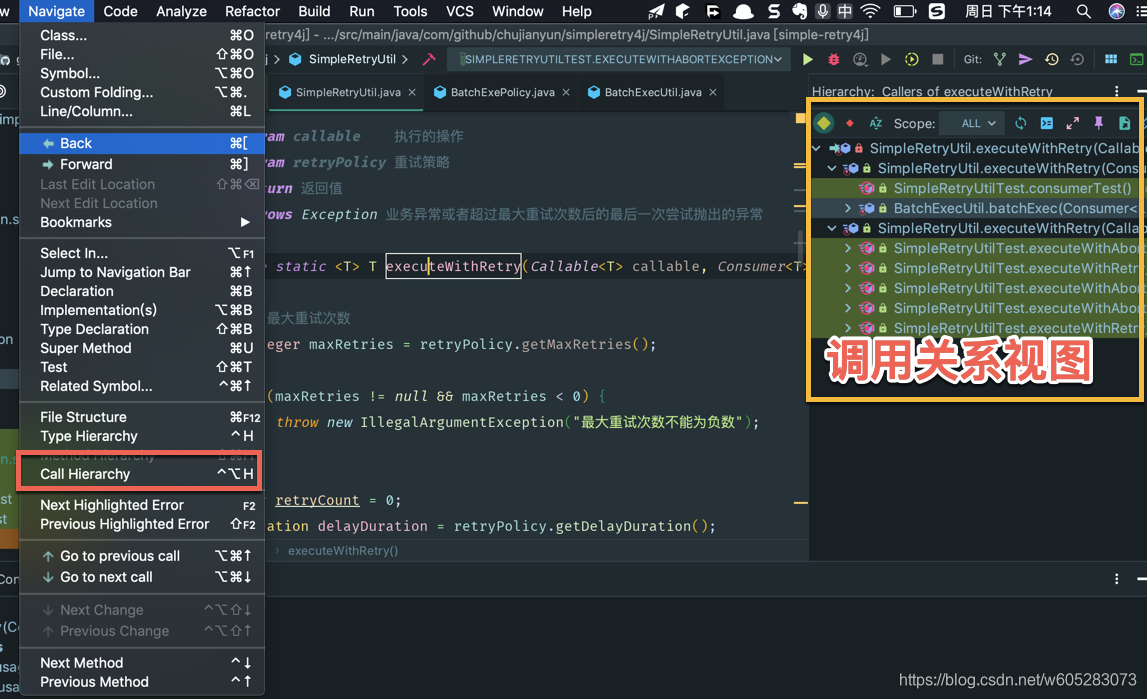Roll back changes with Git revert icon
This screenshot has width=1147, height=699.
1077,59
